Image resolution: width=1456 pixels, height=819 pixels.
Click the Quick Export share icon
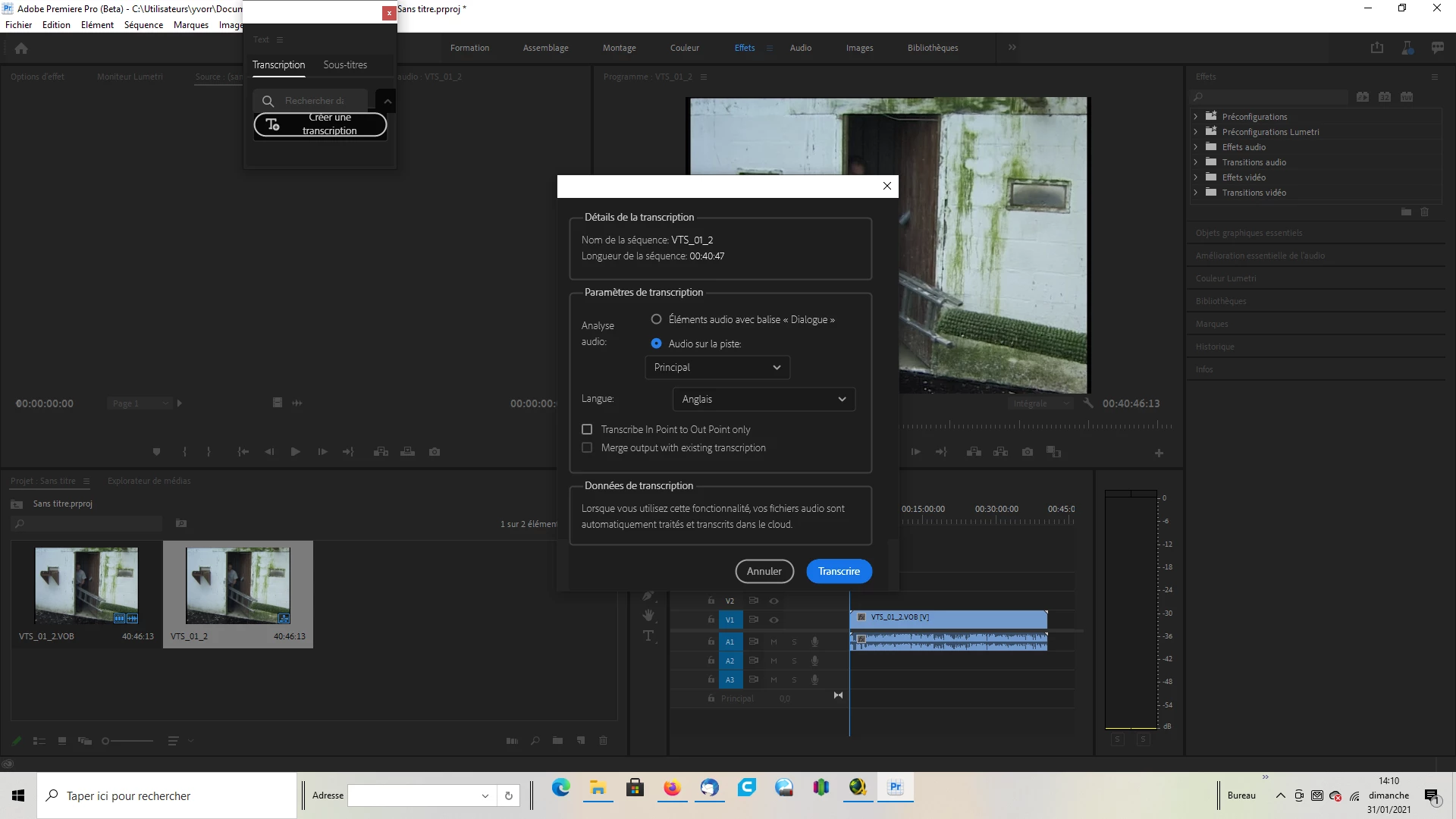1377,48
